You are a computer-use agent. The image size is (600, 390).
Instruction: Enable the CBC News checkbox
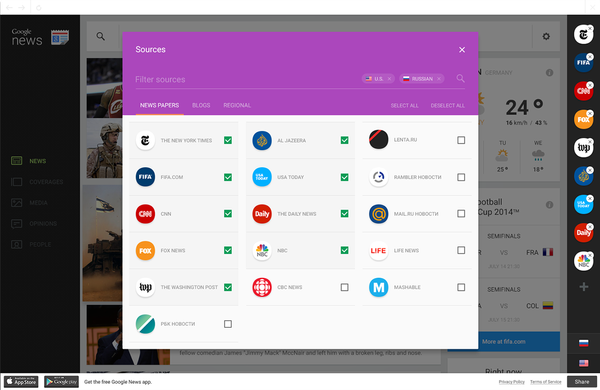pyautogui.click(x=344, y=287)
